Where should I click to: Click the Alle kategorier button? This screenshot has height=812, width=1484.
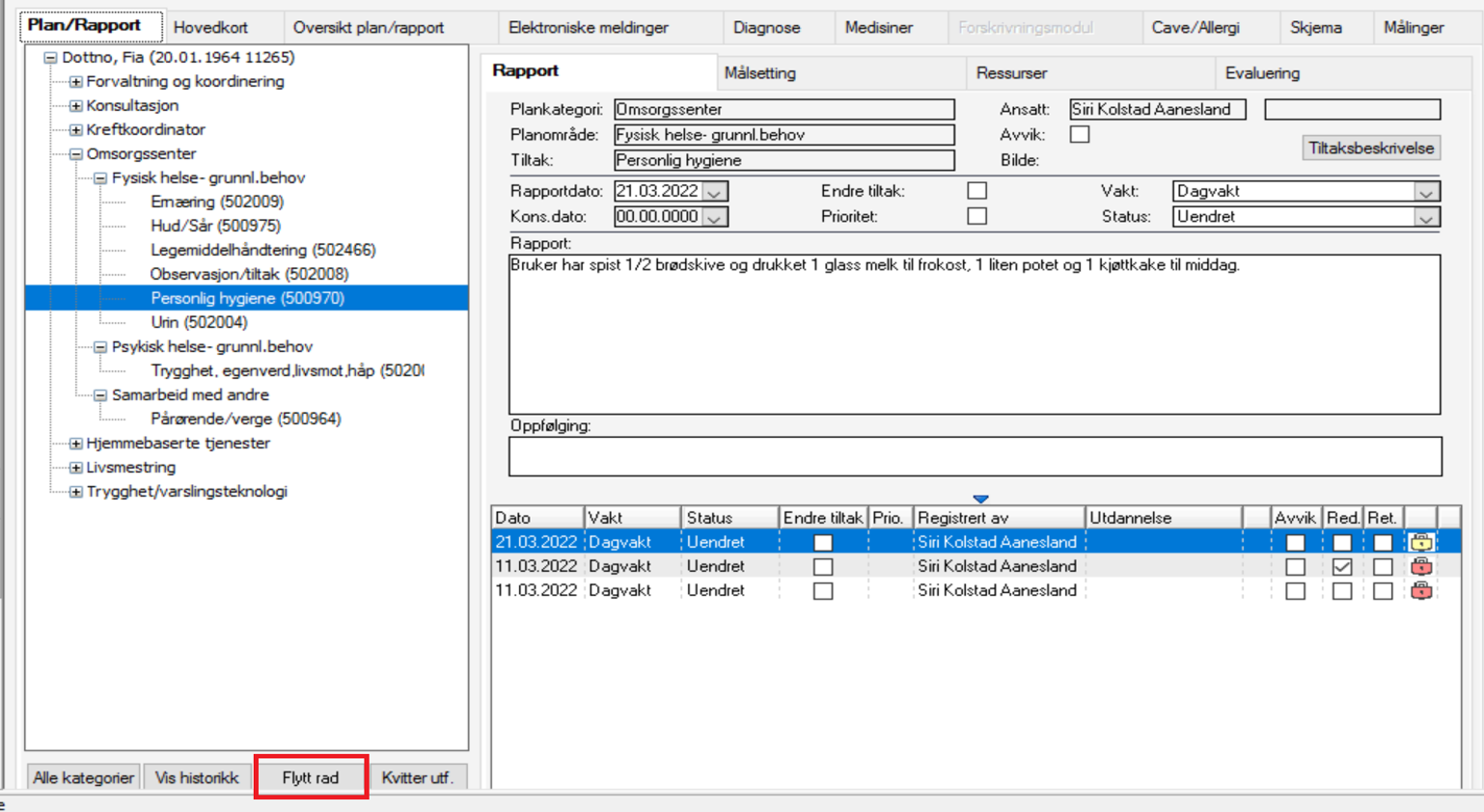point(83,777)
